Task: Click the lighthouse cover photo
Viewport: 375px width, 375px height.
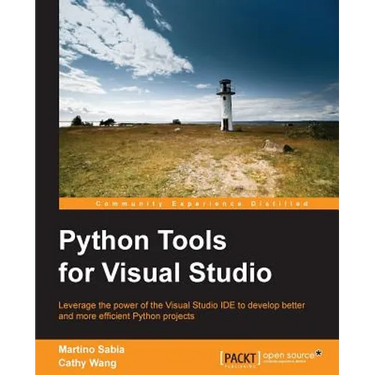Action: click(199, 99)
